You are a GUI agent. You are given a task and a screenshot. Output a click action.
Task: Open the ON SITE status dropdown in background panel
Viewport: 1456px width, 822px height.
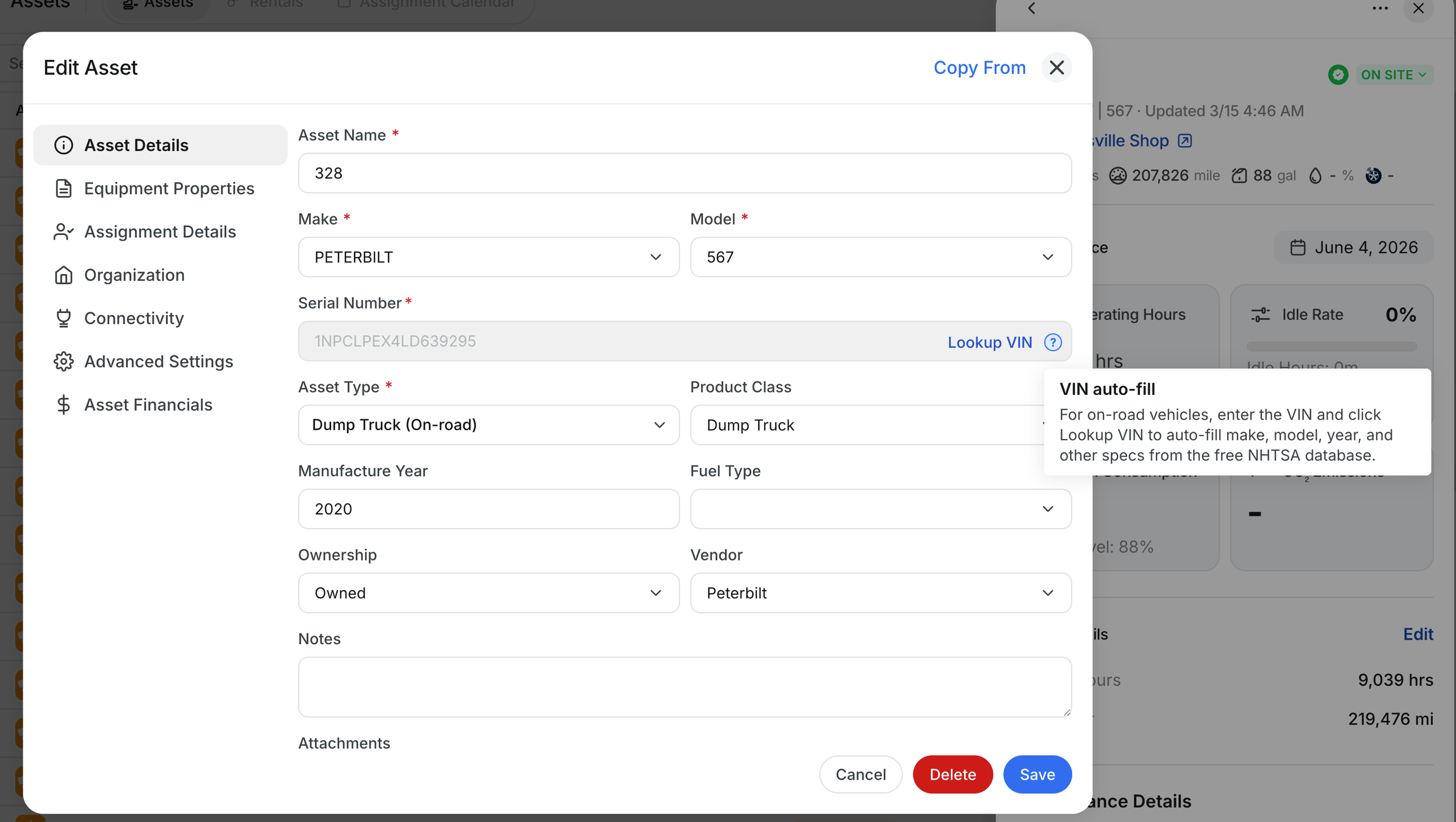(1394, 75)
